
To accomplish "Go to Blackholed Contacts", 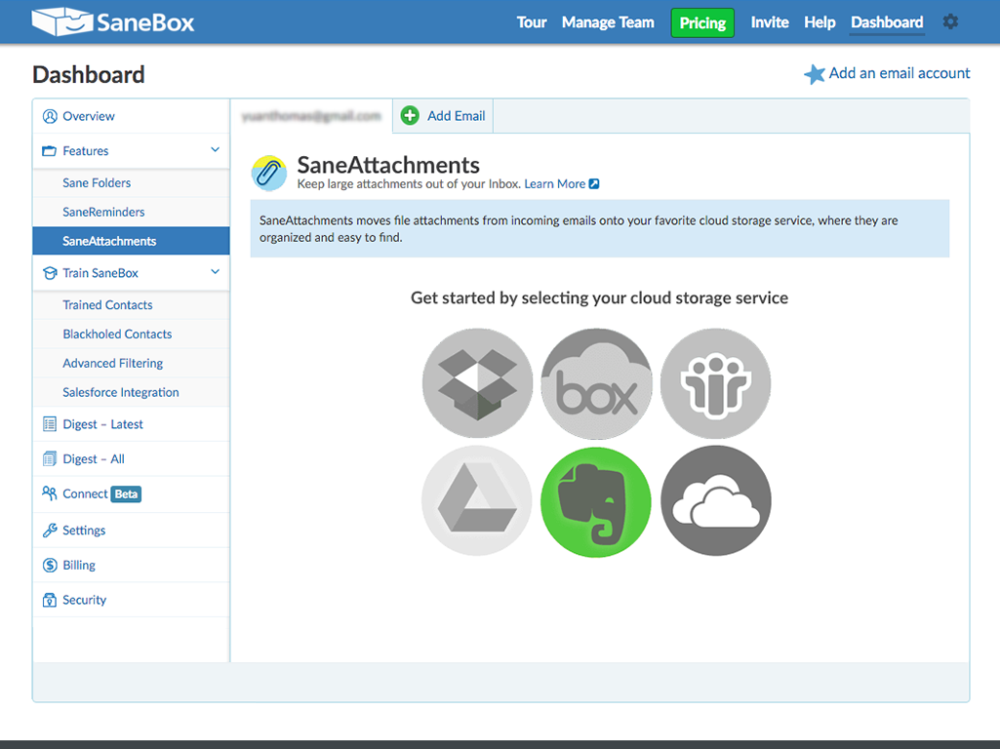I will coord(117,334).
